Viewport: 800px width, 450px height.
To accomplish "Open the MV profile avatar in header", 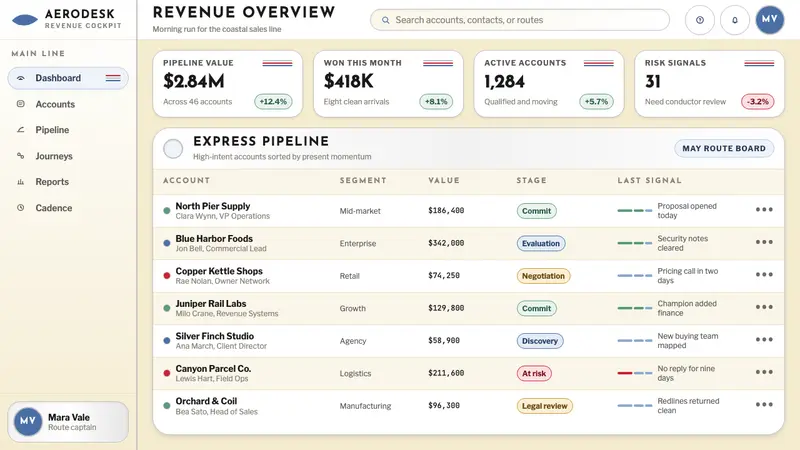I will click(769, 20).
